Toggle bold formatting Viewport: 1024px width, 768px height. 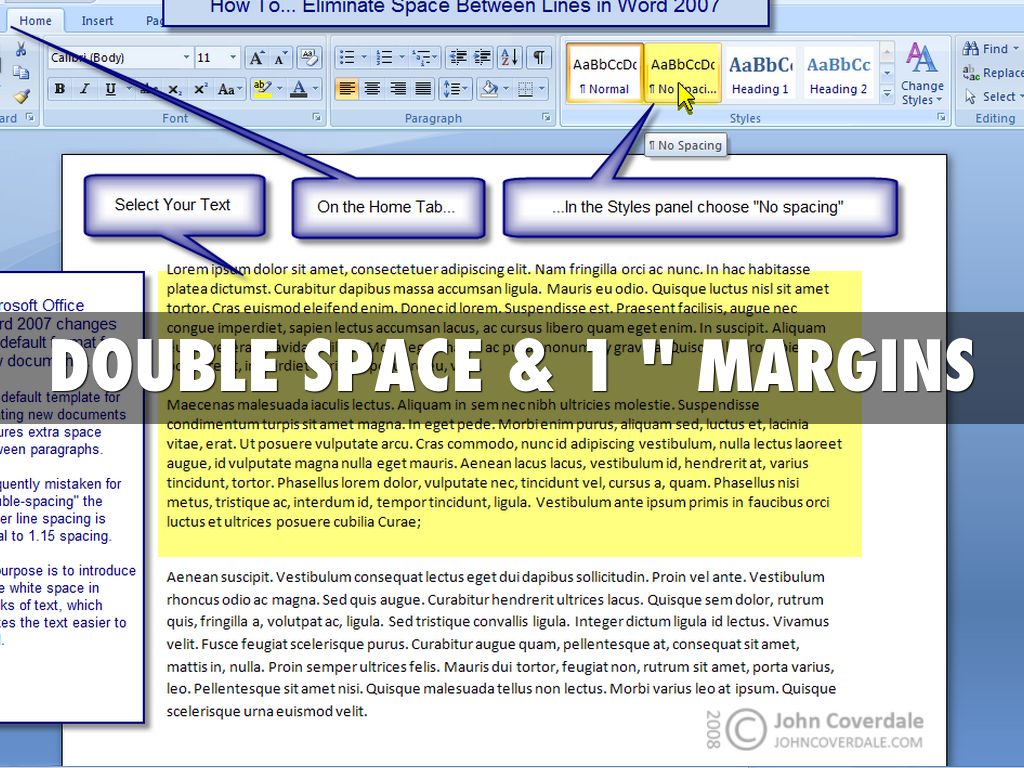(x=60, y=89)
